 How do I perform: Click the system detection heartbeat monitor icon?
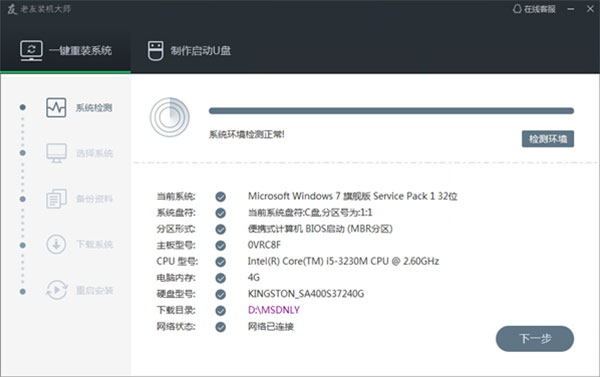[x=56, y=108]
